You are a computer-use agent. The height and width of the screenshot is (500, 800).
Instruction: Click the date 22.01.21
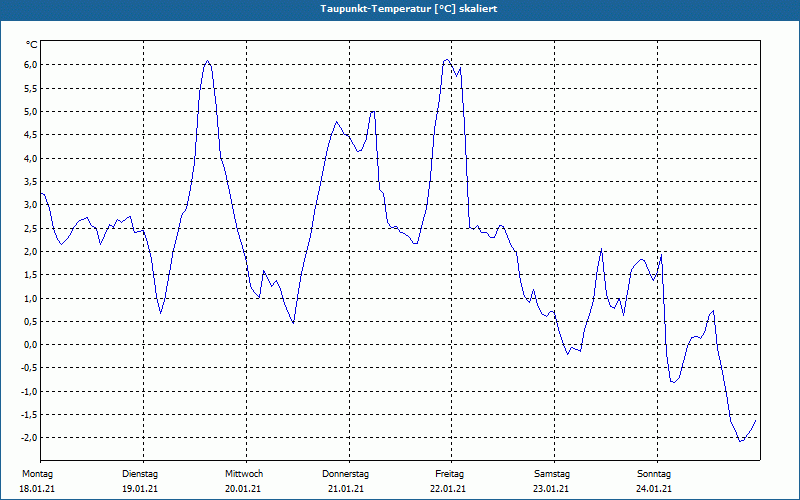pos(448,489)
